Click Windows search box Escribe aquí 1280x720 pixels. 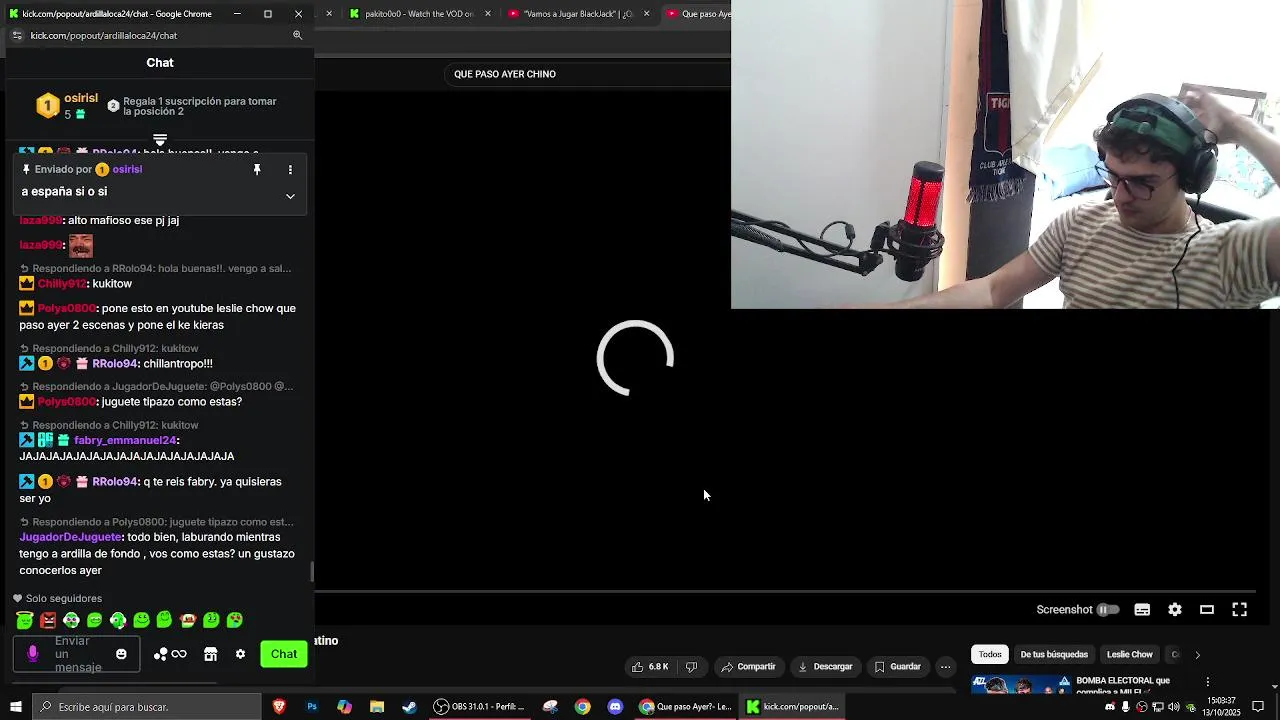pos(146,707)
